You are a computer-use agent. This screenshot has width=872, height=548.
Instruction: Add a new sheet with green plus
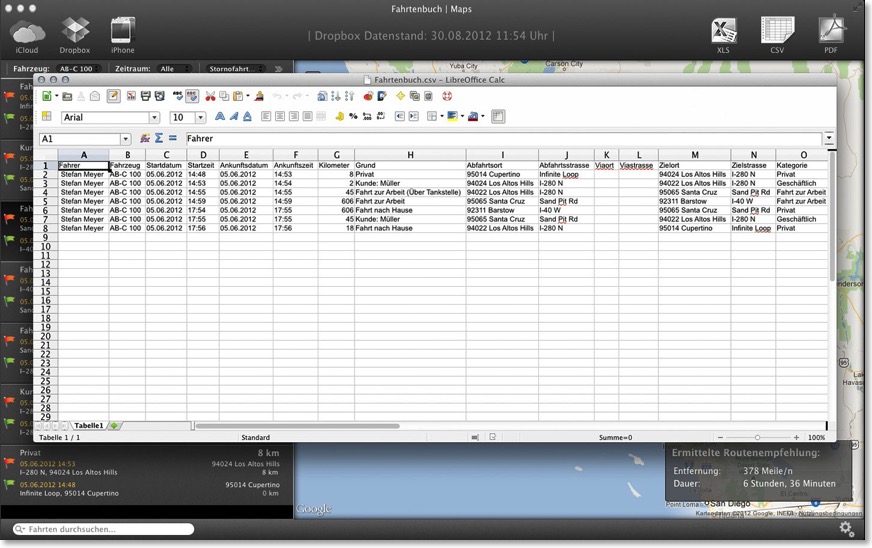pos(114,426)
